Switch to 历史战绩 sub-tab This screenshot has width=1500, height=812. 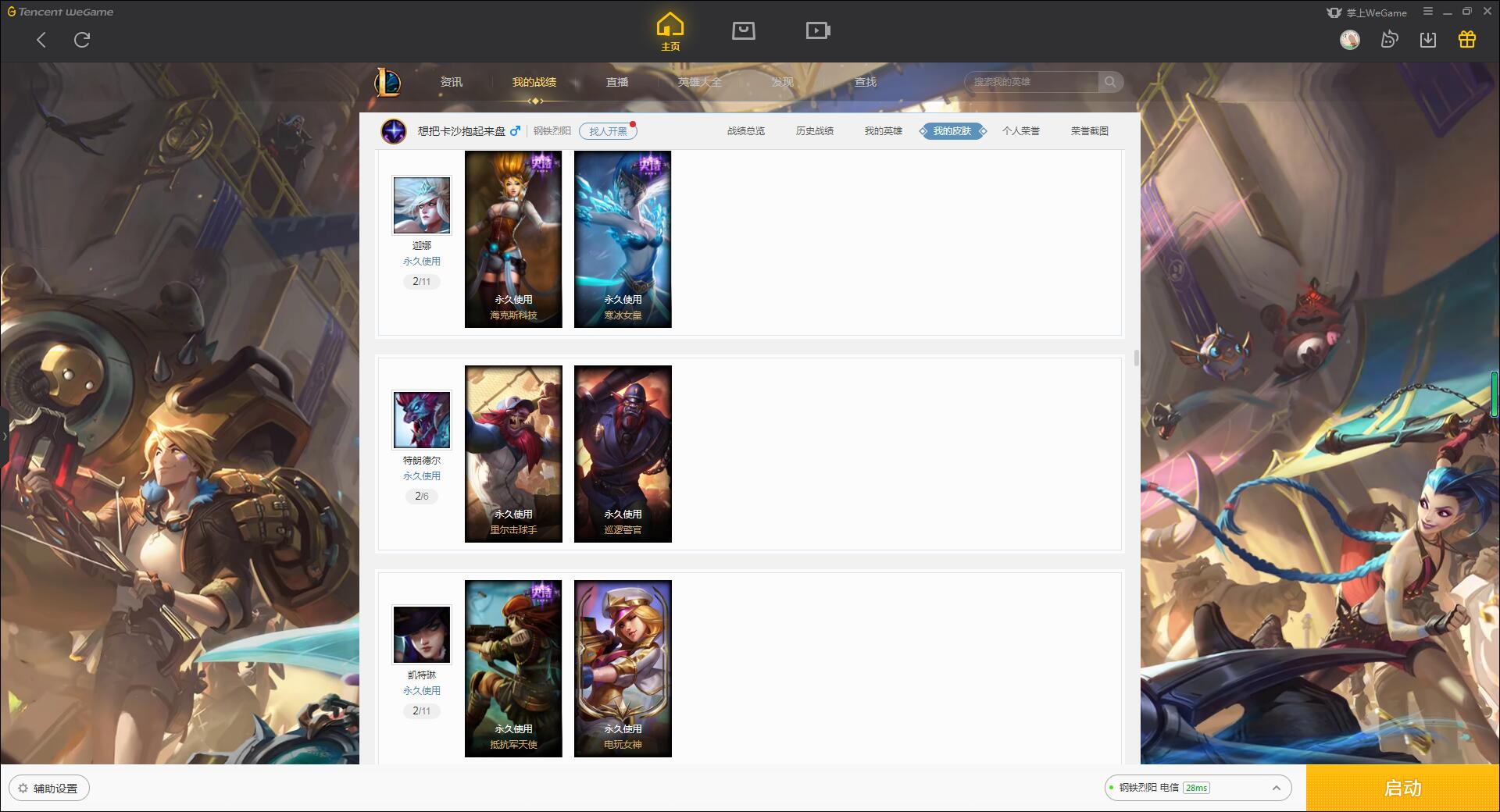click(815, 131)
